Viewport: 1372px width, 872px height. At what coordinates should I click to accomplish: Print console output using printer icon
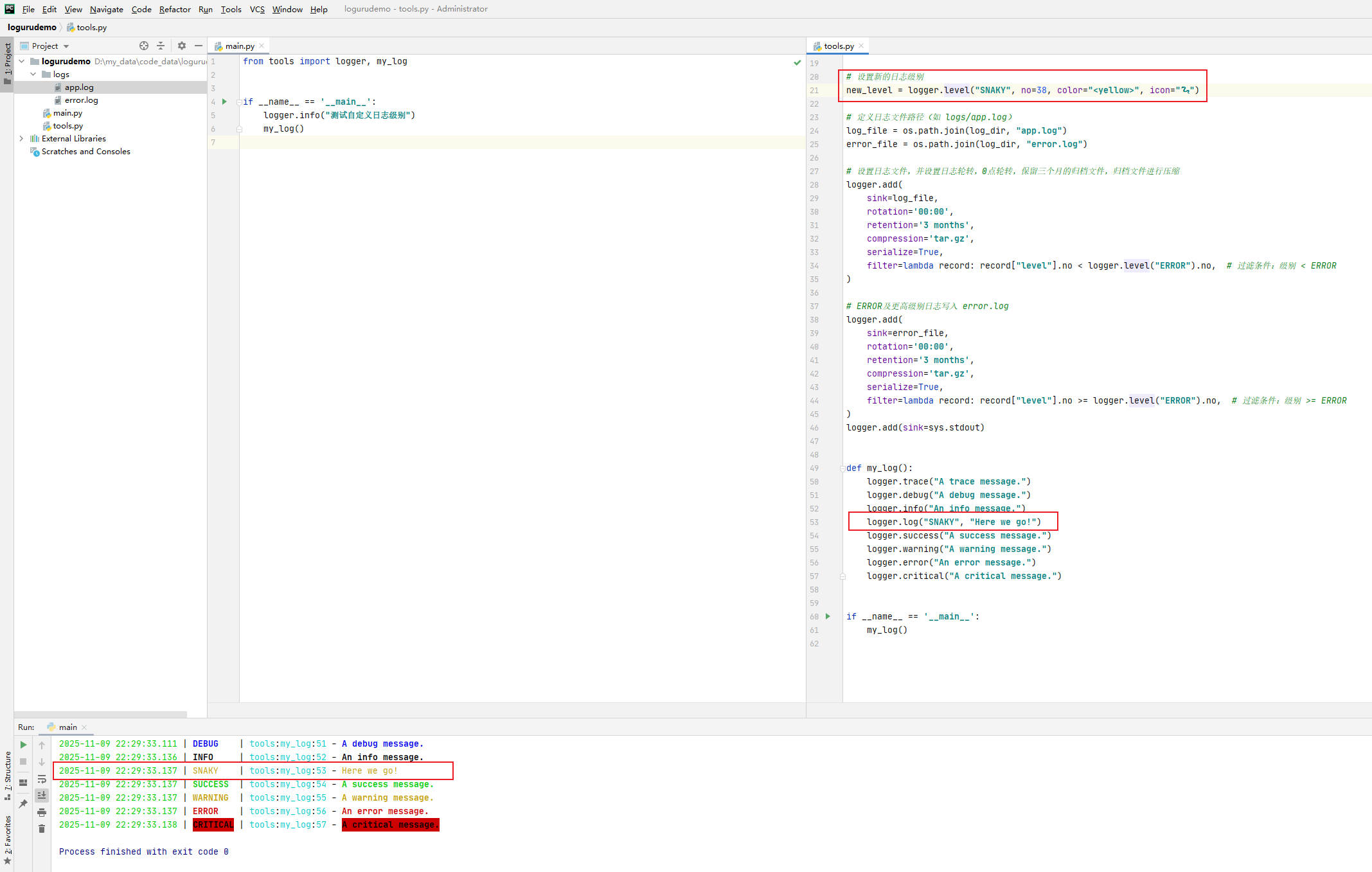pos(42,812)
